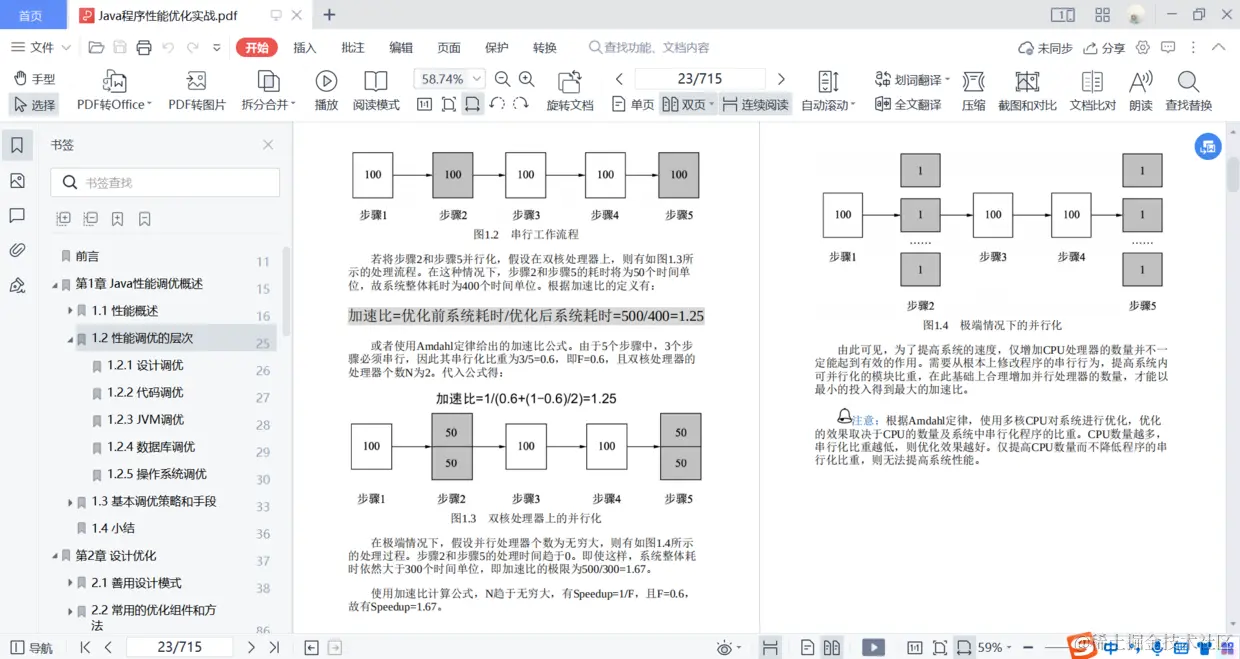Open the comments panel in left sidebar
The height and width of the screenshot is (659, 1240).
(16, 215)
